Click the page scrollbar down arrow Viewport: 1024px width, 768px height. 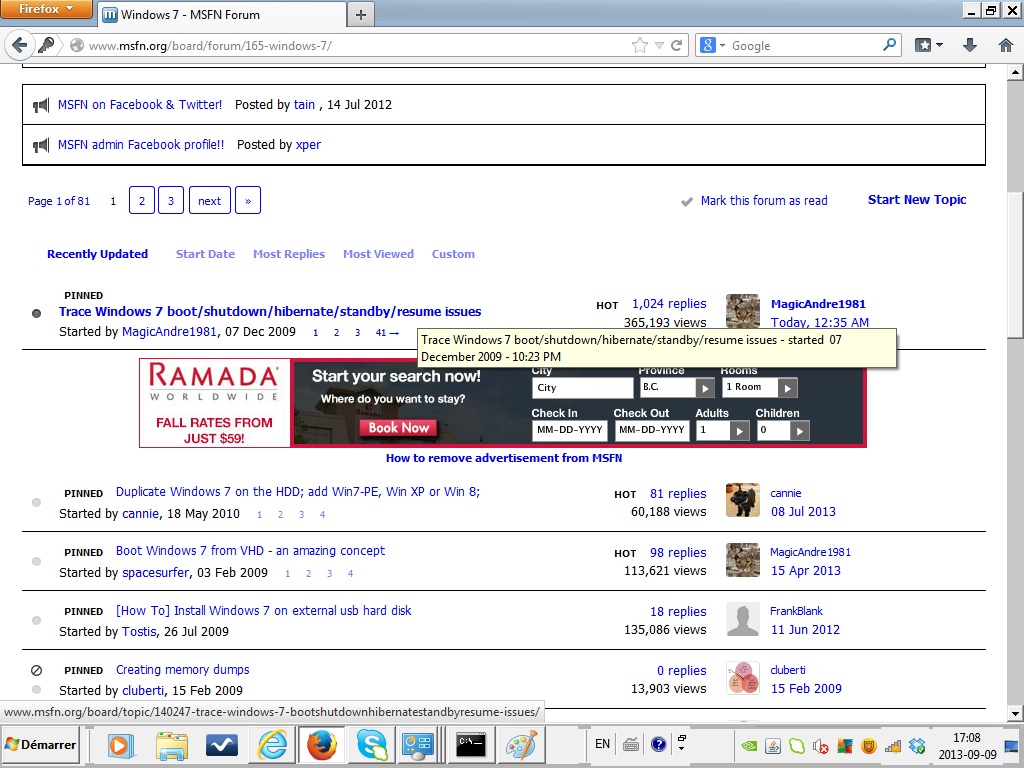click(1015, 714)
